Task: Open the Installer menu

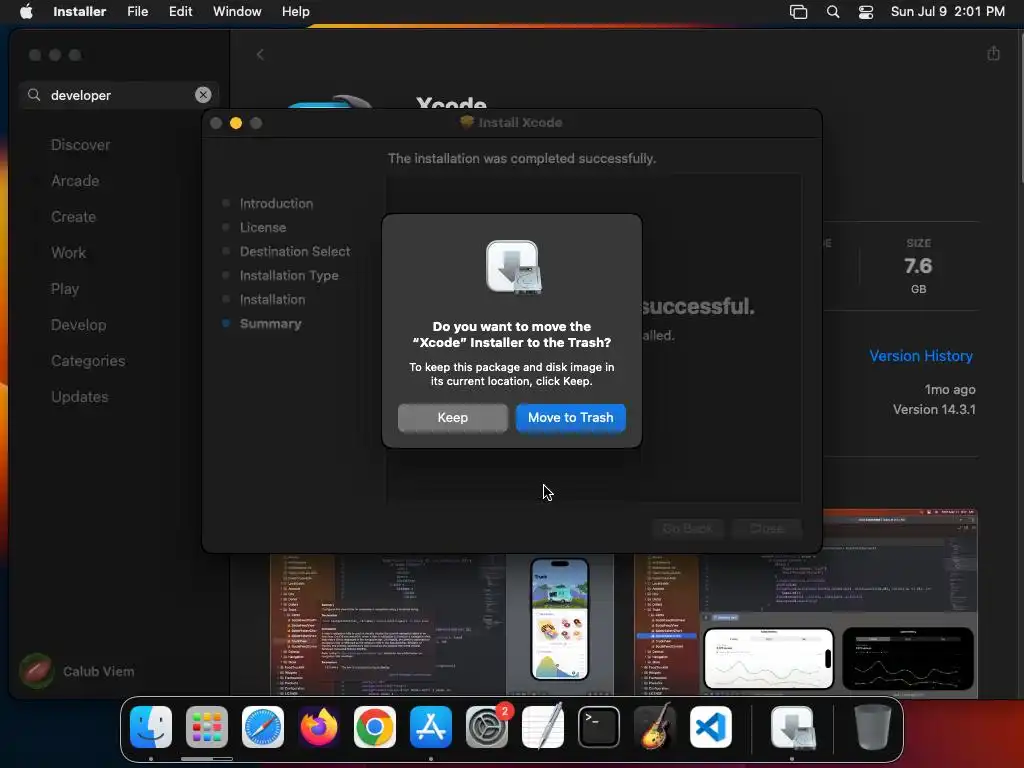Action: point(79,11)
